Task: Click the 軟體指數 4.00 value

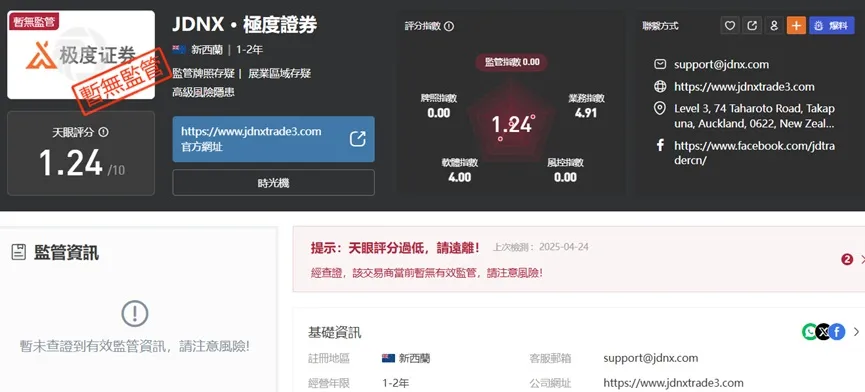Action: 459,177
